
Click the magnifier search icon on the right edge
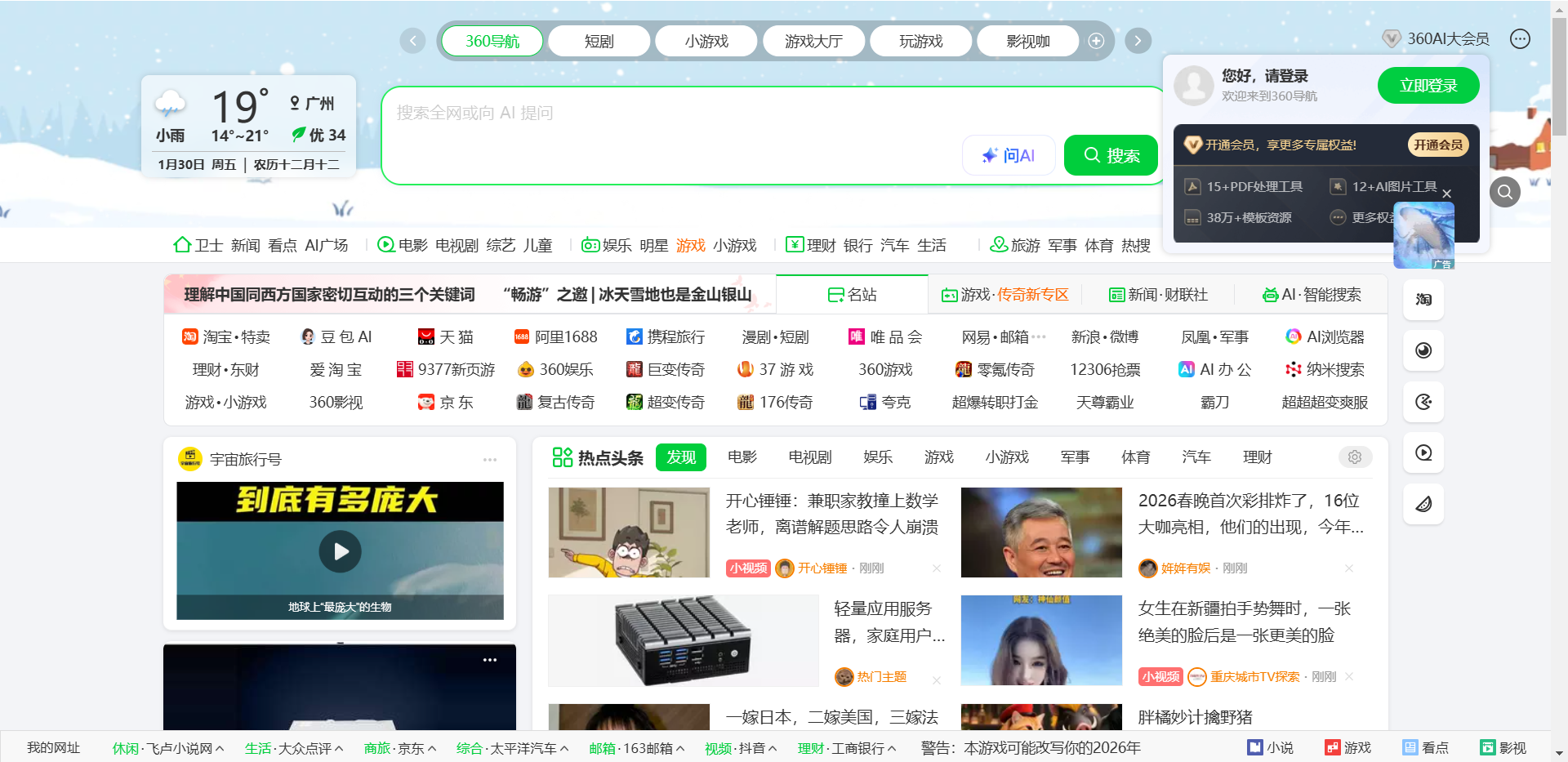tap(1505, 192)
